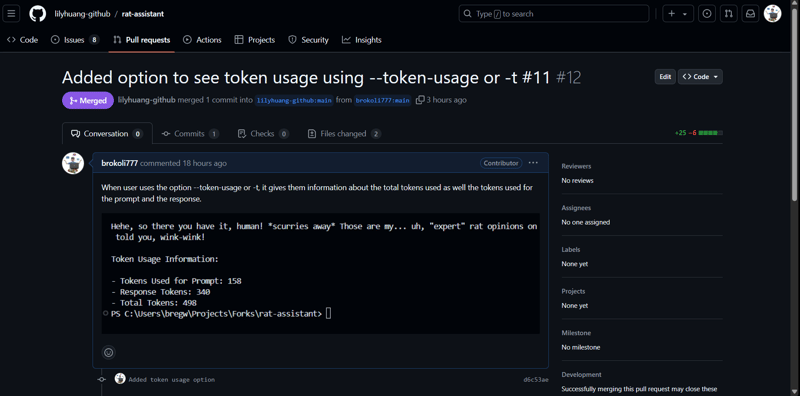The height and width of the screenshot is (396, 800).
Task: Open the Insights tab
Action: click(362, 40)
